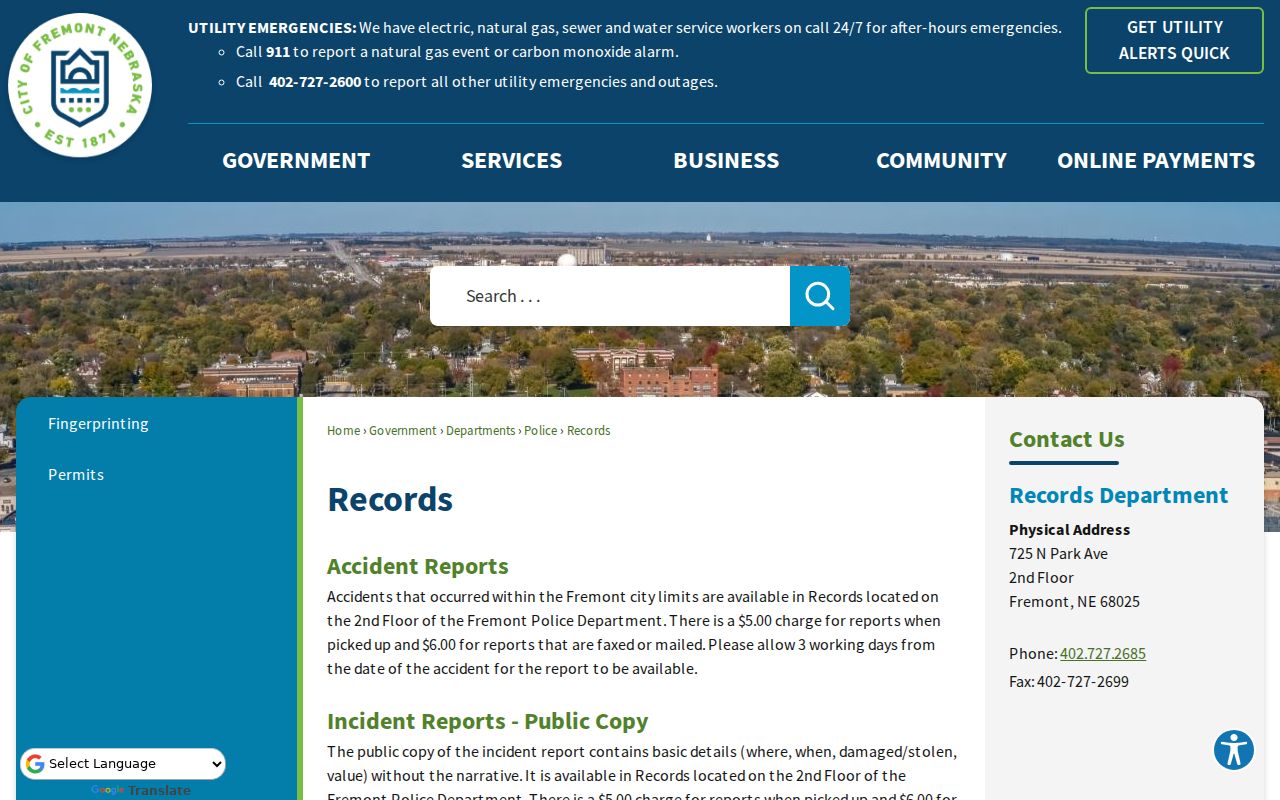Go to Police in the breadcrumb
Screen dimensions: 1280x800
(x=541, y=431)
